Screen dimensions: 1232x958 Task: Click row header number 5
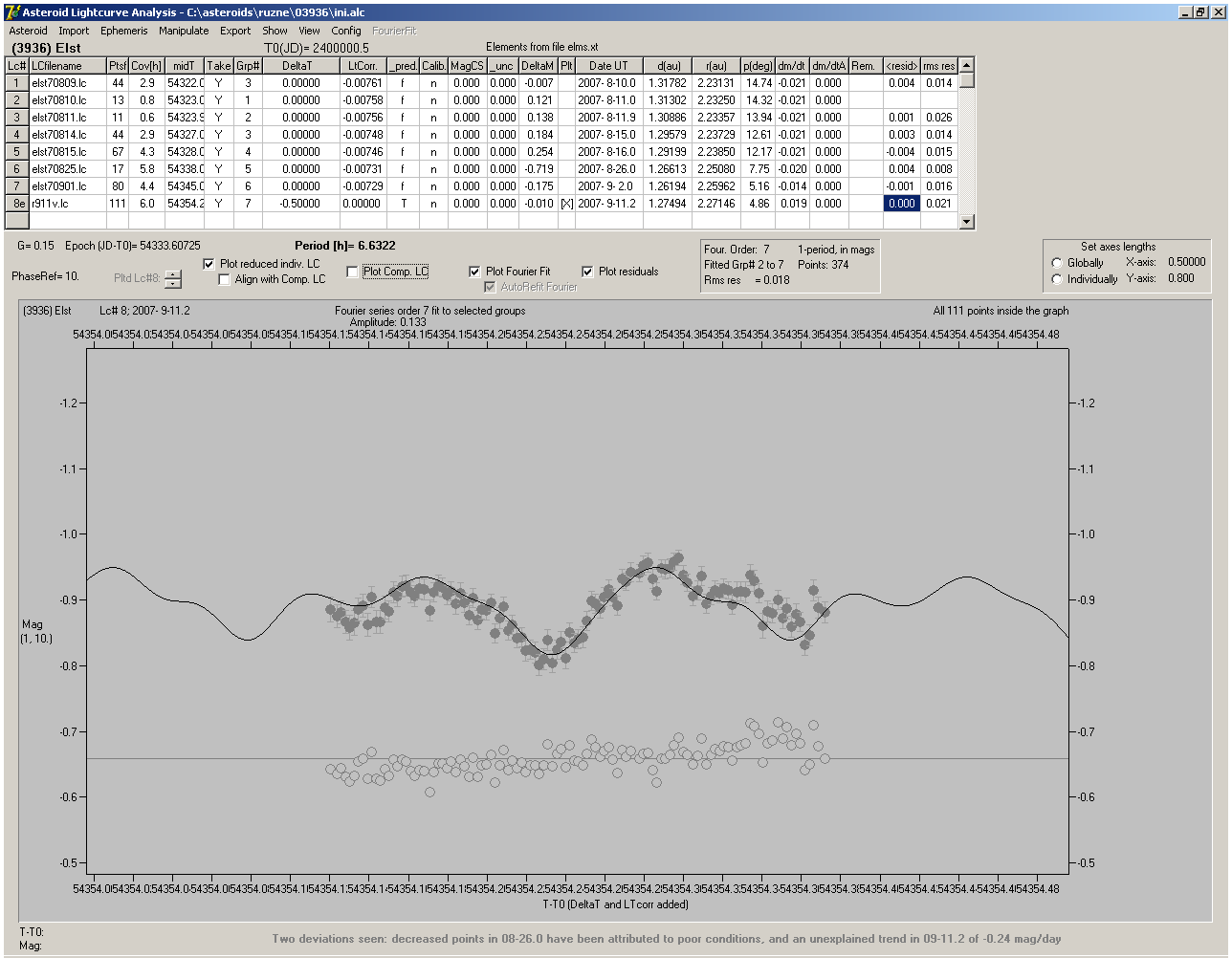pyautogui.click(x=17, y=152)
